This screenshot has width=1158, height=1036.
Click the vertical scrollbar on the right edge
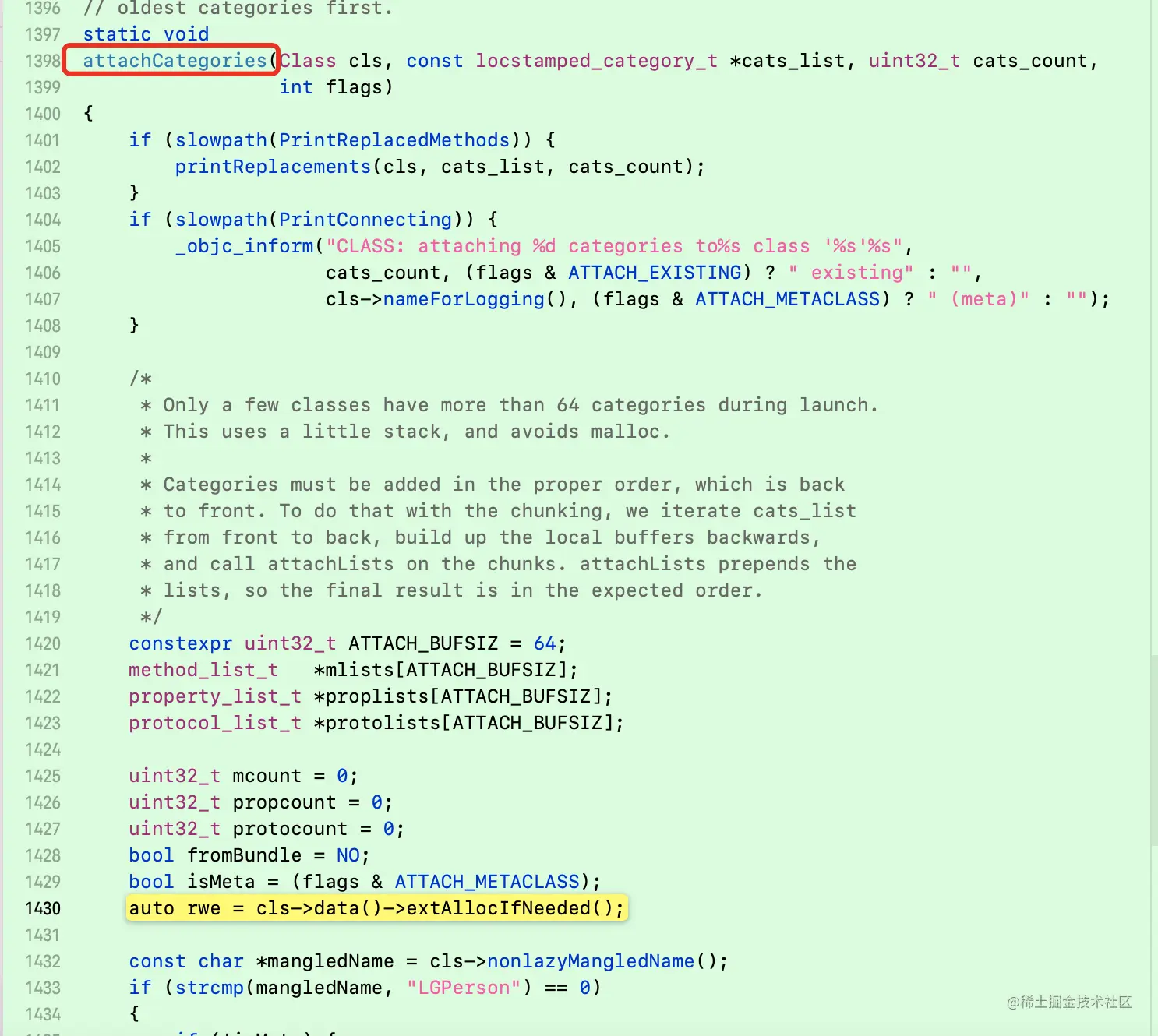click(1153, 752)
